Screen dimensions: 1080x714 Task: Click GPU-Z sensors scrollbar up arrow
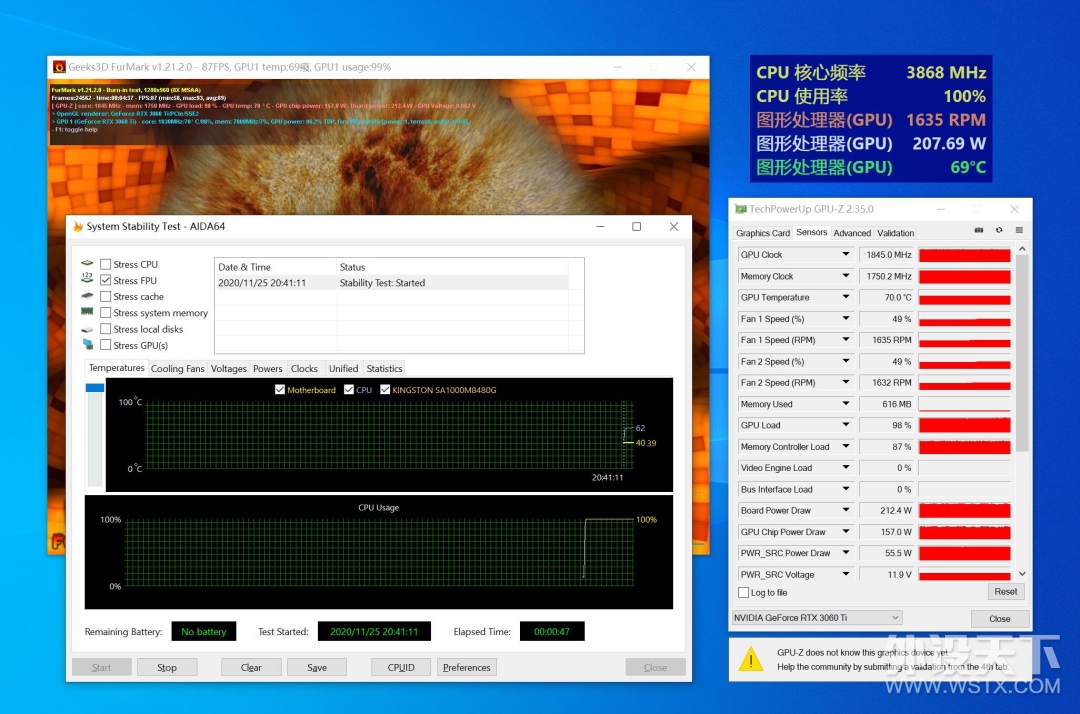pos(1022,249)
